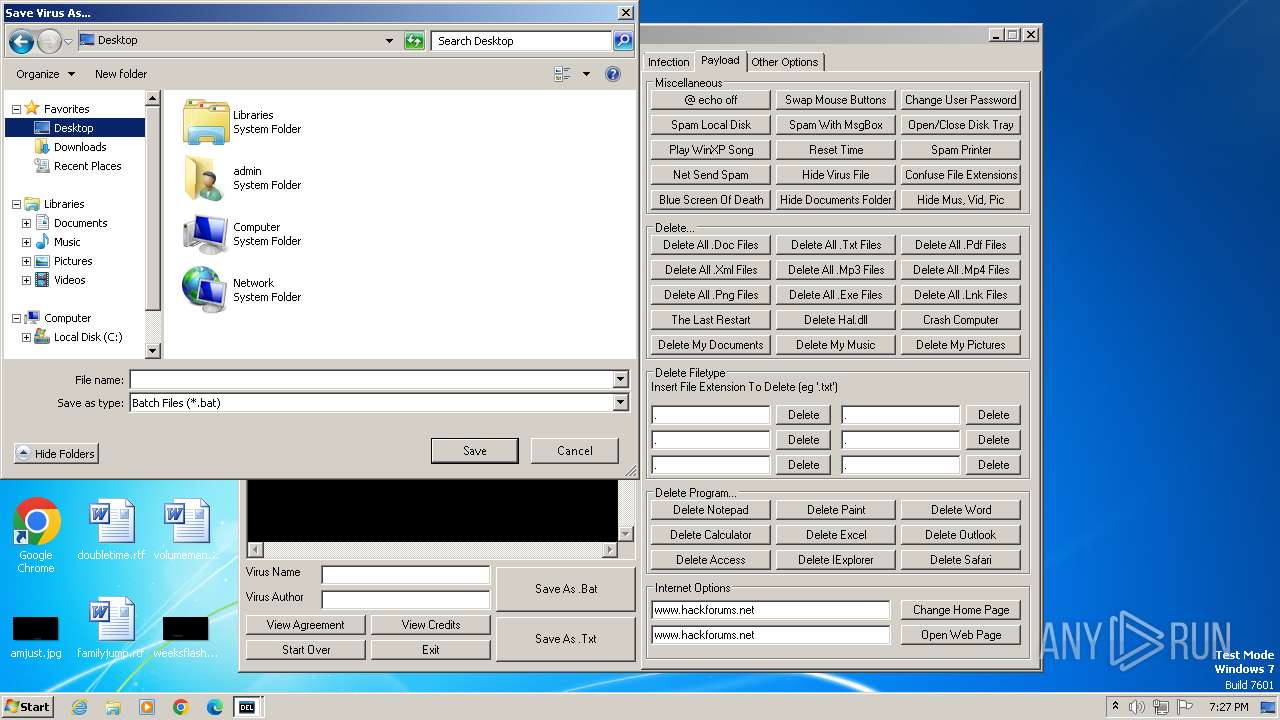Click the Search Desktop field
Image resolution: width=1280 pixels, height=720 pixels.
point(522,41)
